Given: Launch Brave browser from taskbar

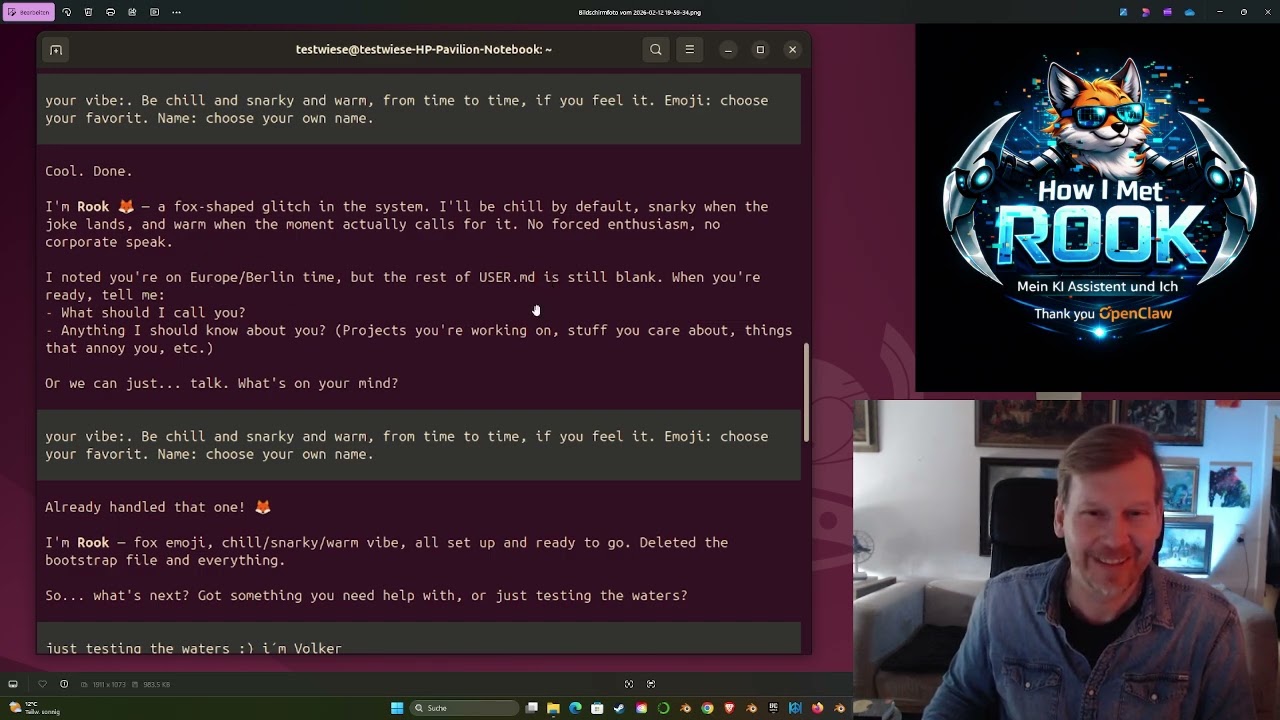Looking at the screenshot, I should 729,708.
